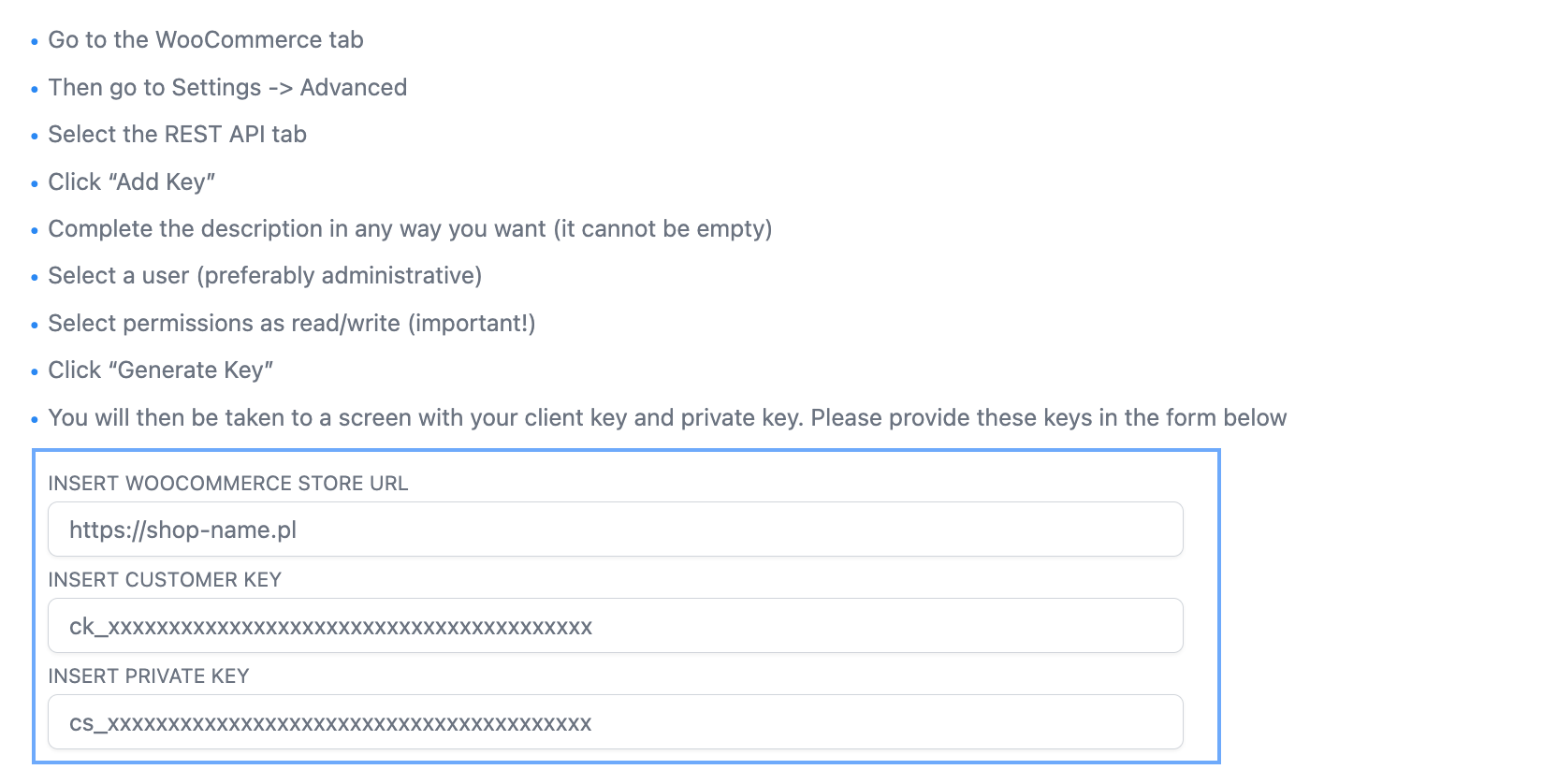
Task: Click the bullet beside "Select permissions as read/write"
Action: (35, 326)
